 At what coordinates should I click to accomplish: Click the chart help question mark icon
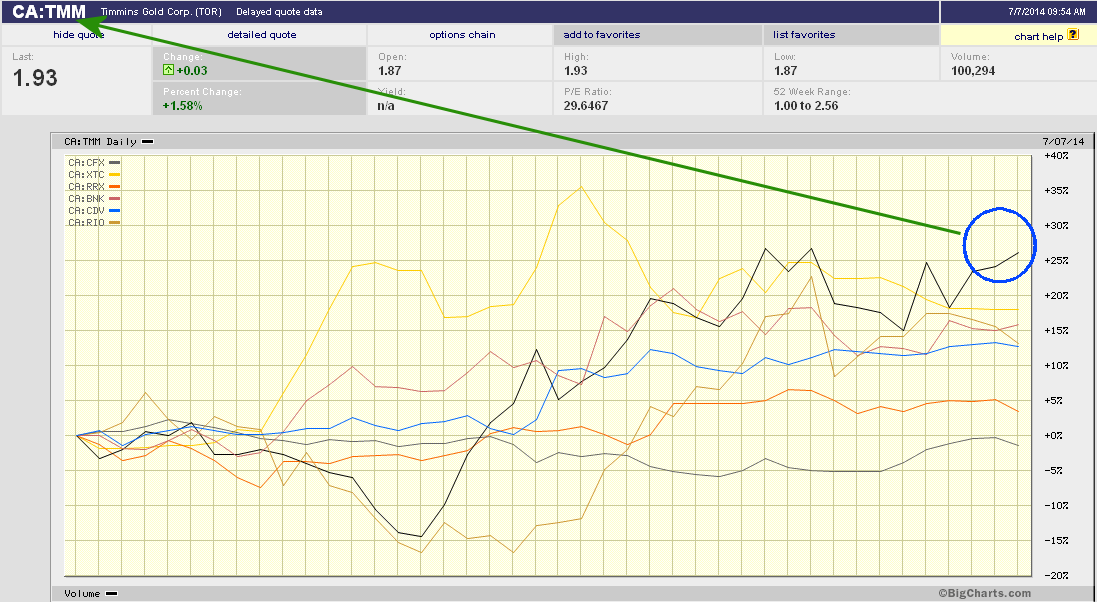[x=1073, y=35]
